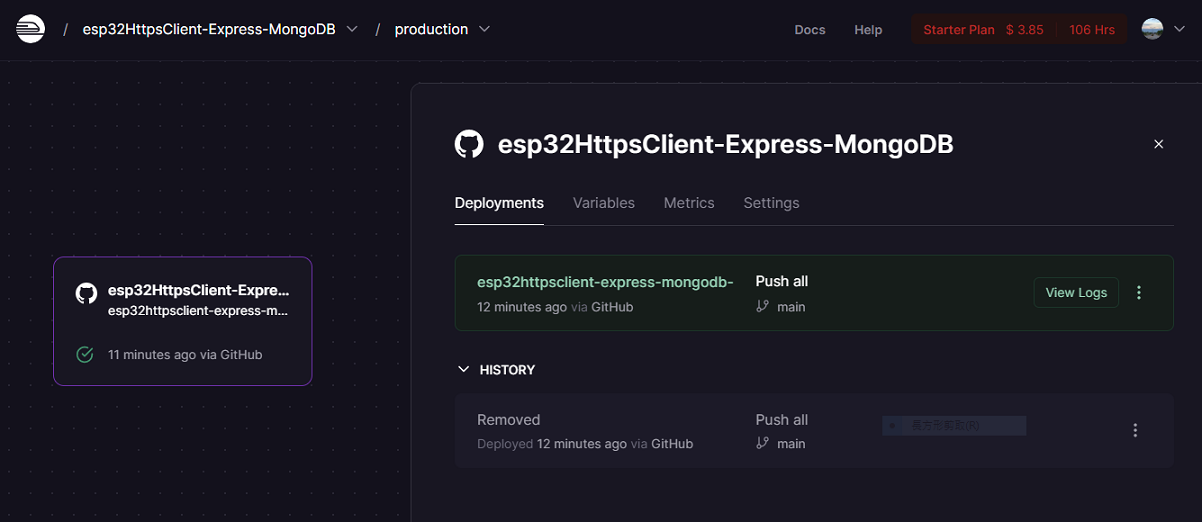
Task: Select the esp32HttpsClient-Expre... service card on the canvas
Action: point(183,321)
